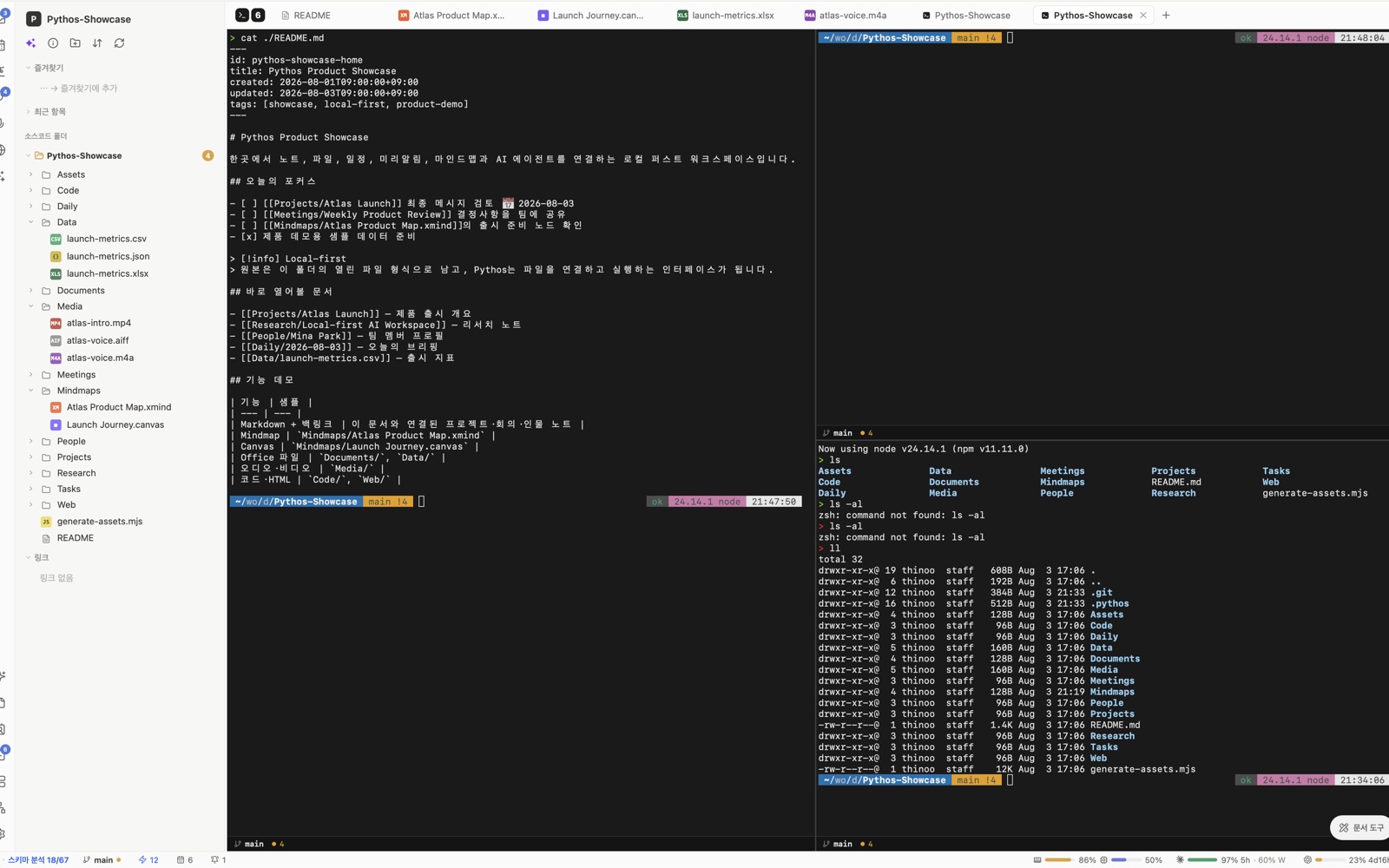Click the left terminal pane's main branch footer

point(260,844)
